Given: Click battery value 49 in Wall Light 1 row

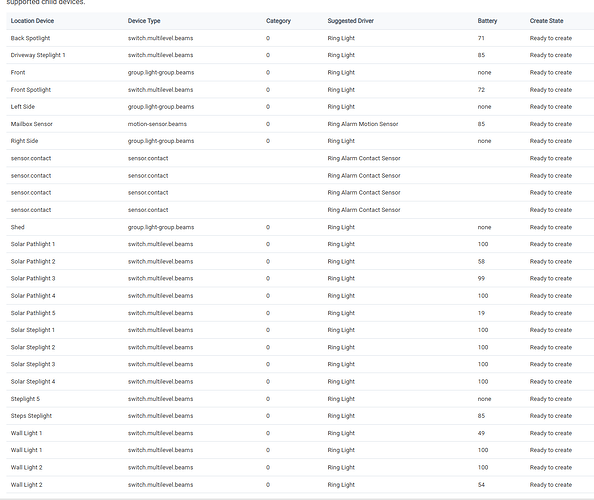Looking at the screenshot, I should pyautogui.click(x=481, y=433).
